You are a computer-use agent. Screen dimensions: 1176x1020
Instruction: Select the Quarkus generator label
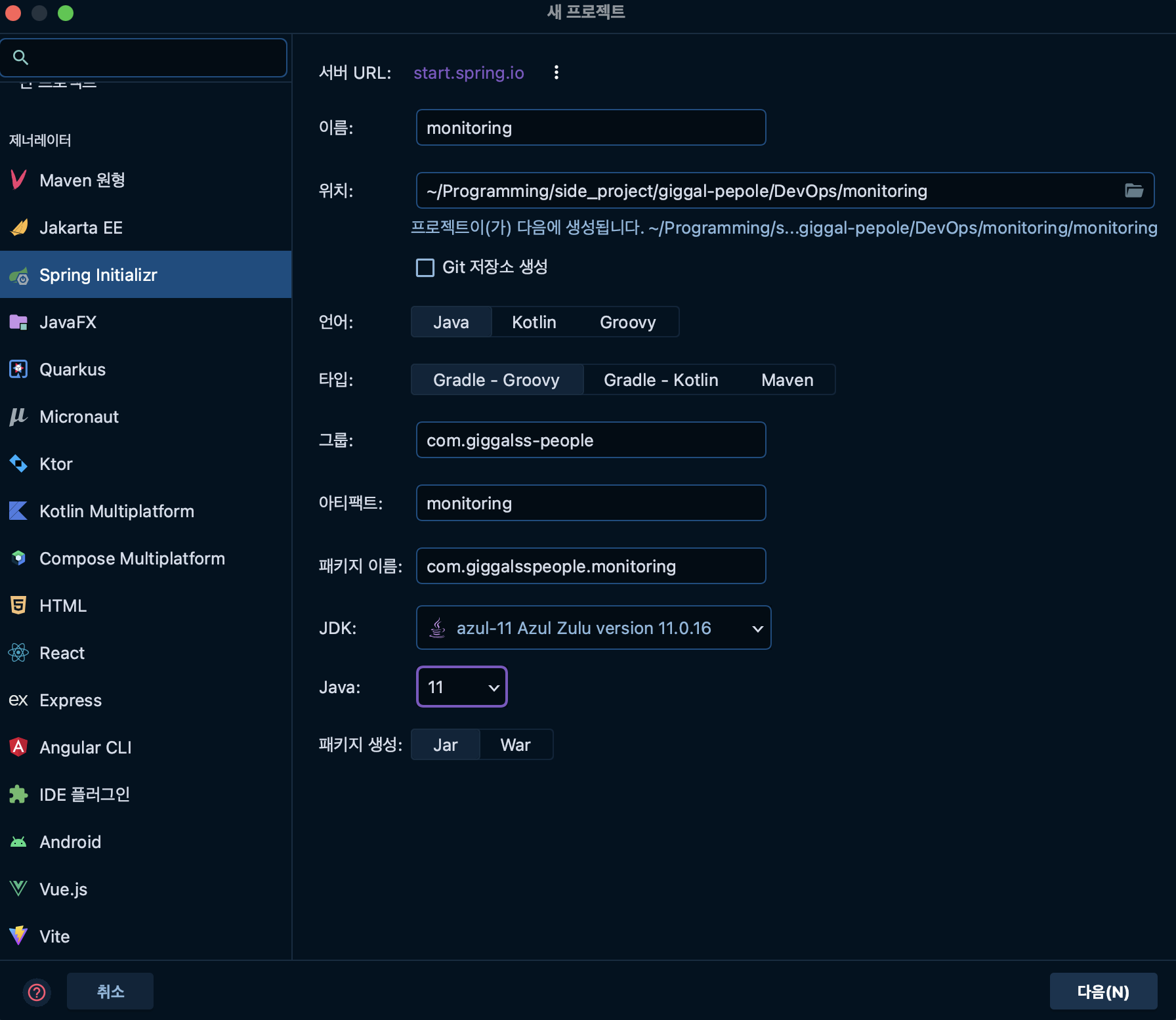pyautogui.click(x=72, y=370)
